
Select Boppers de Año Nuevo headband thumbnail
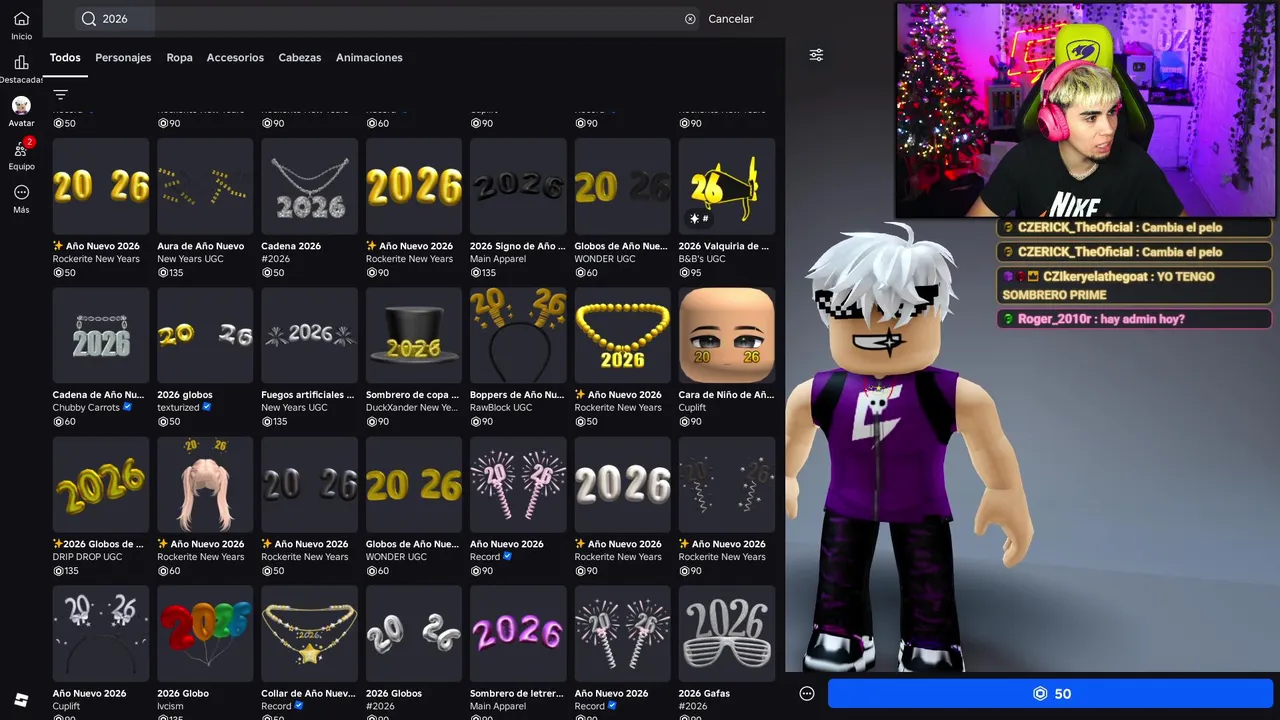coord(518,336)
